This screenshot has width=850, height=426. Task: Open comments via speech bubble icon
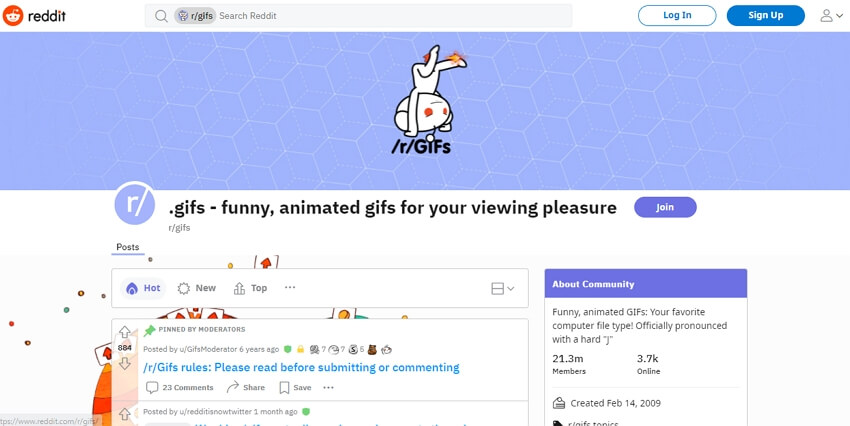152,387
